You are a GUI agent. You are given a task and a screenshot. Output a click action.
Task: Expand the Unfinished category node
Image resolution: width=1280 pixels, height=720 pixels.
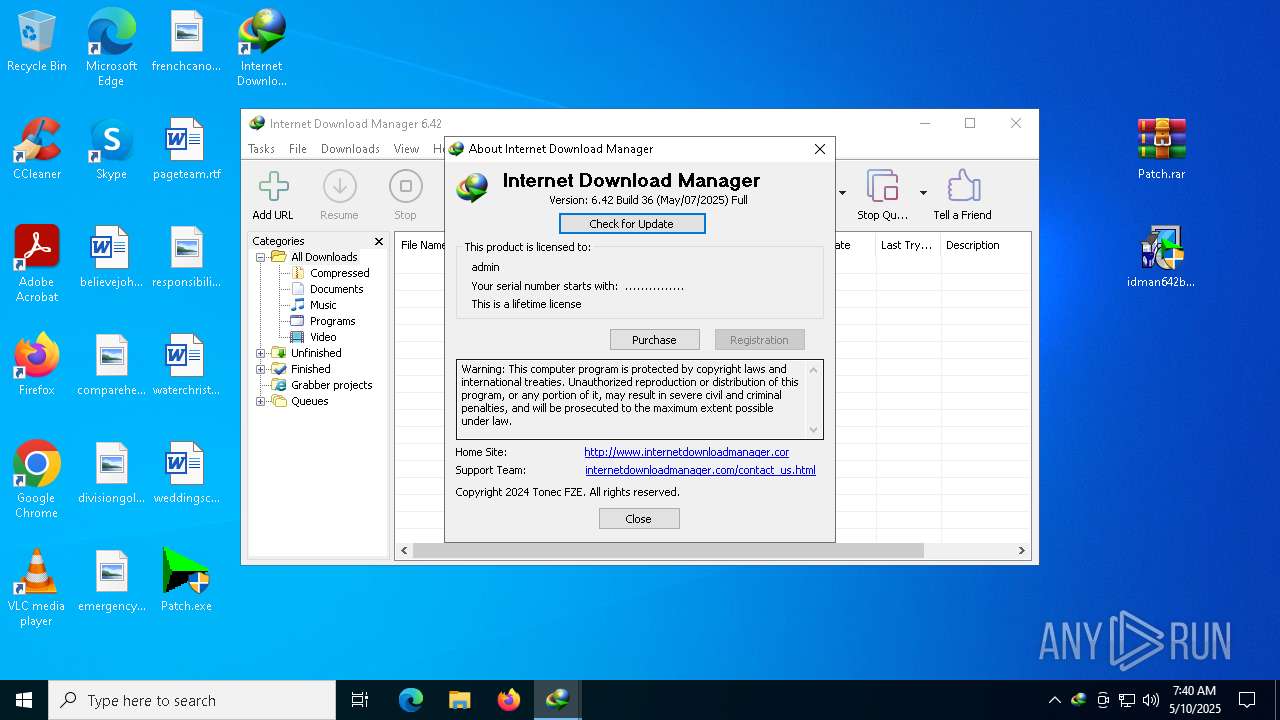(x=261, y=353)
